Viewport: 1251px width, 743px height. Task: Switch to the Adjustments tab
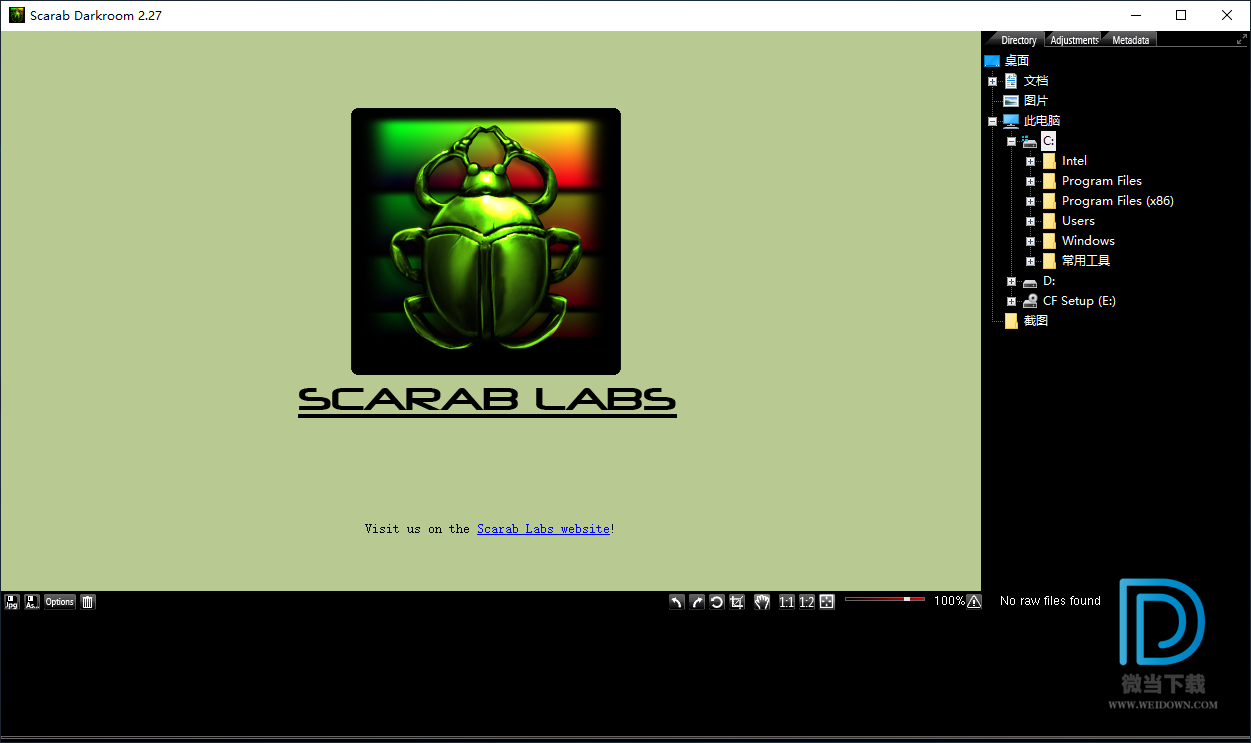tap(1075, 40)
